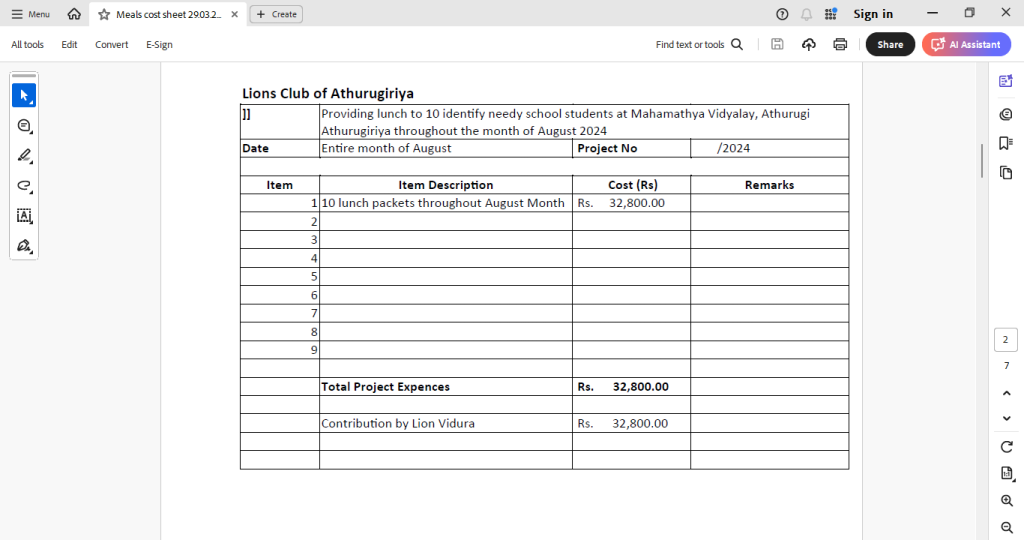Click the vertical scrollbar thumb
The width and height of the screenshot is (1024, 540).
pyautogui.click(x=982, y=161)
